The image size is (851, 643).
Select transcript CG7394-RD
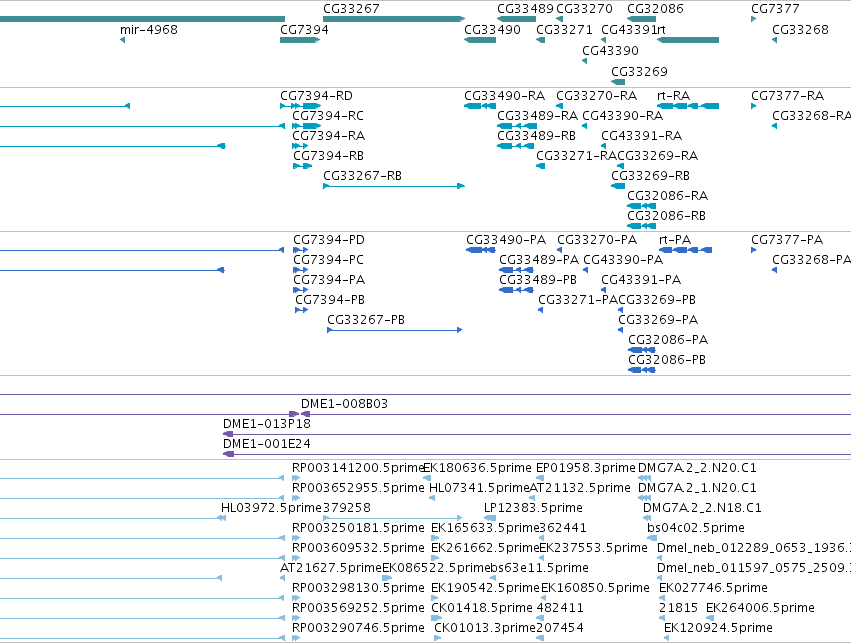pos(316,96)
